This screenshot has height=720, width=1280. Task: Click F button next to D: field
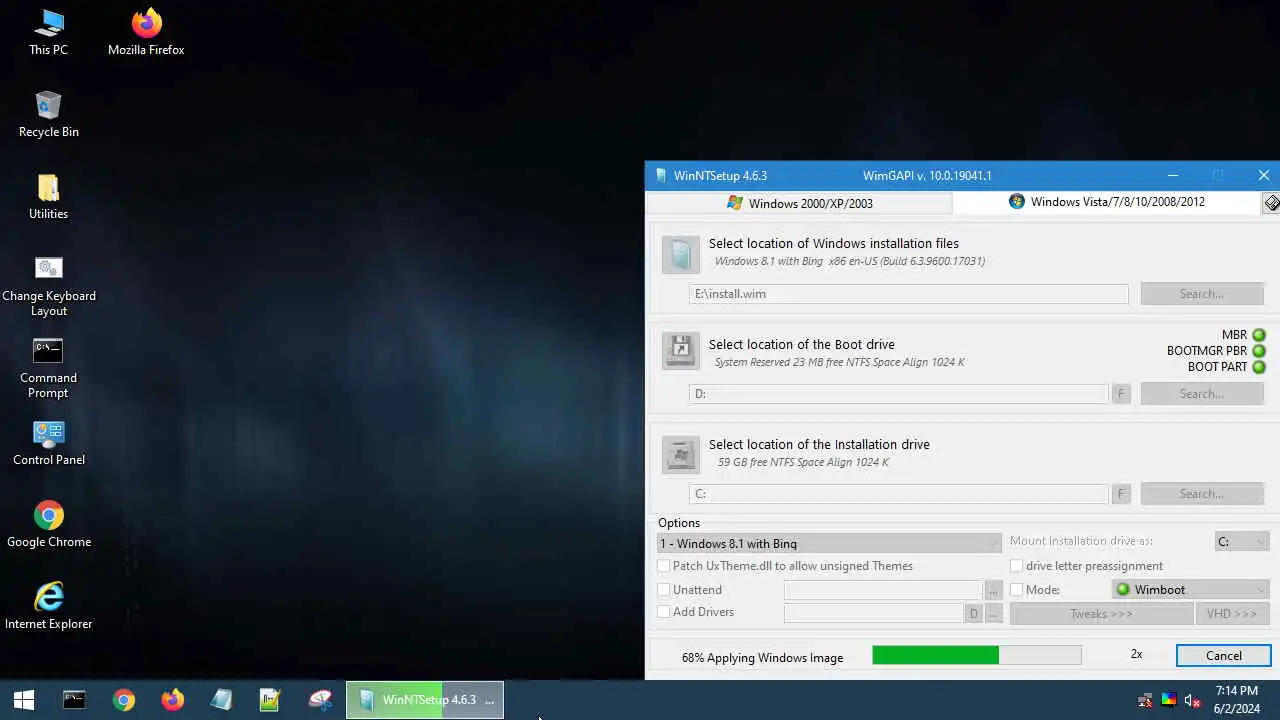(x=1121, y=394)
